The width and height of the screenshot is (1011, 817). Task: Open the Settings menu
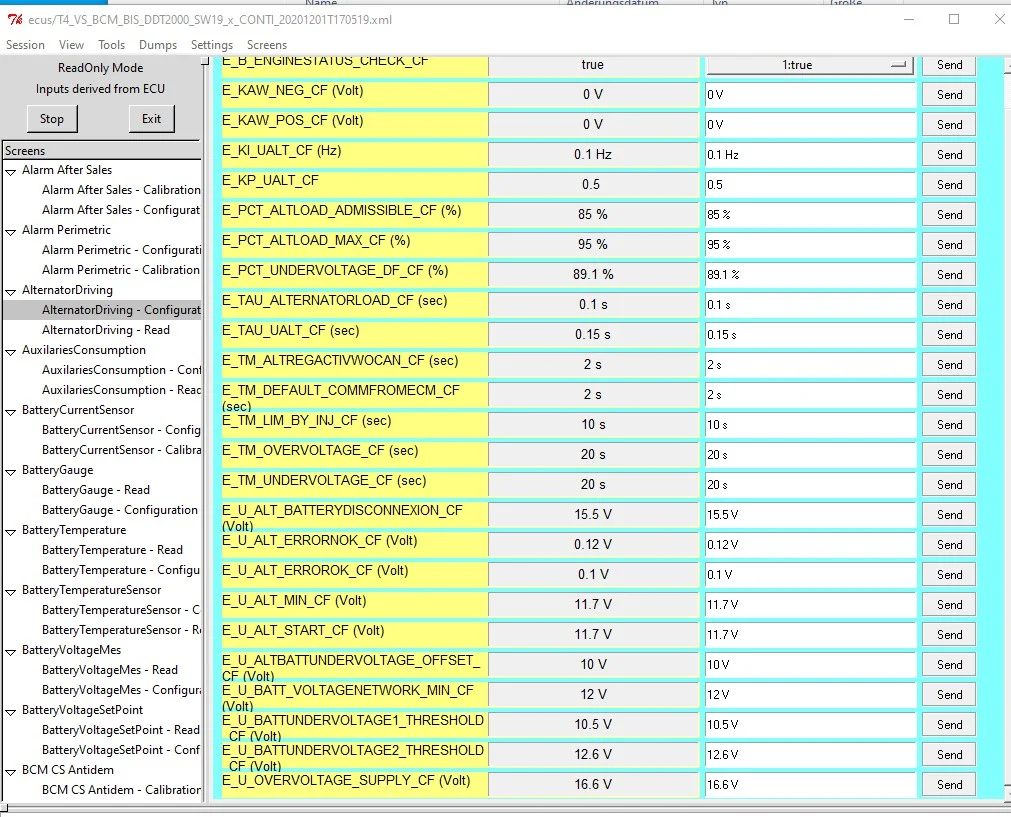(x=211, y=45)
